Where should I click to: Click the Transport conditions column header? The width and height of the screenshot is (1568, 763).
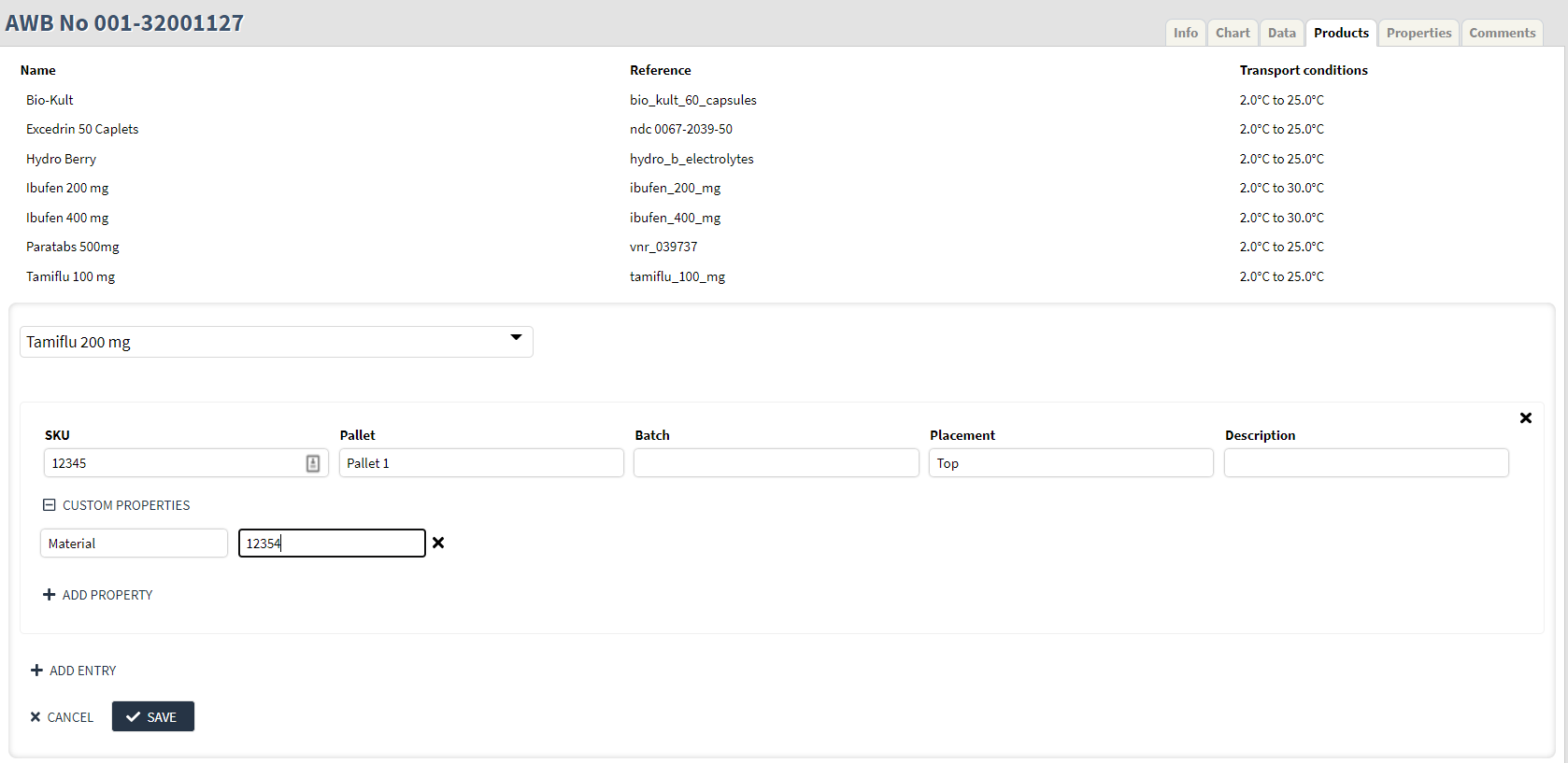tap(1304, 70)
